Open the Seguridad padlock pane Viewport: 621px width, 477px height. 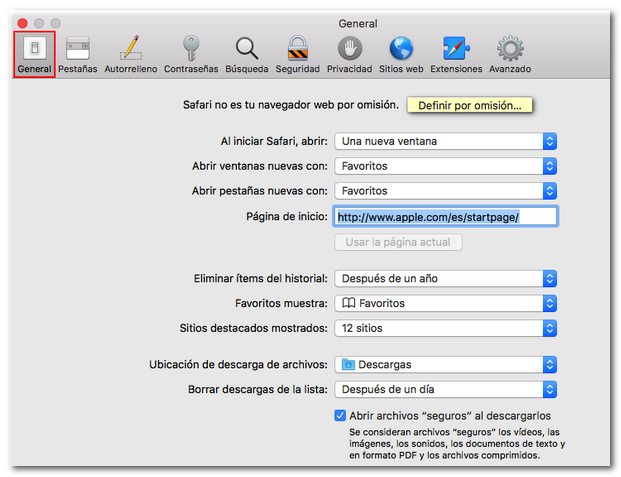click(x=297, y=54)
